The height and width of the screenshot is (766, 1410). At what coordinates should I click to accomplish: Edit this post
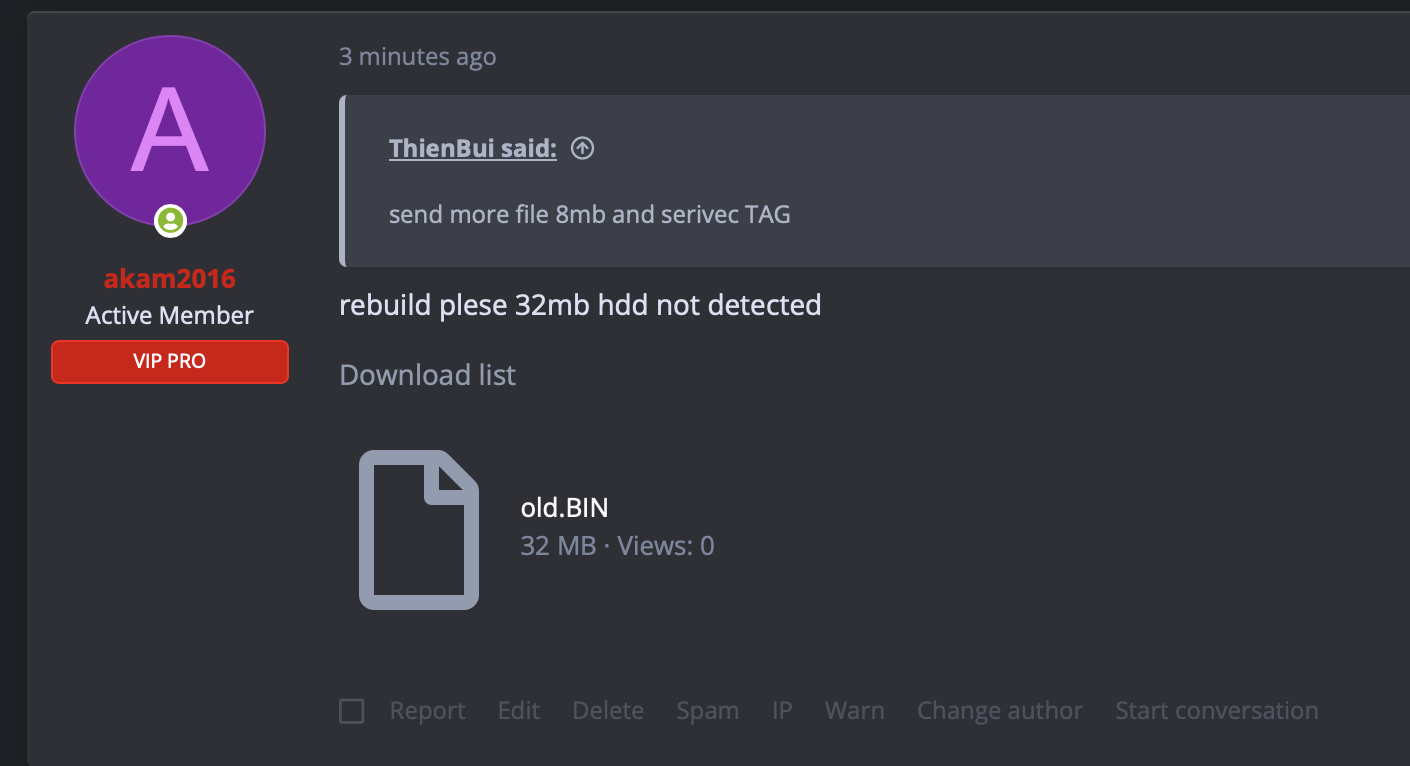point(518,711)
